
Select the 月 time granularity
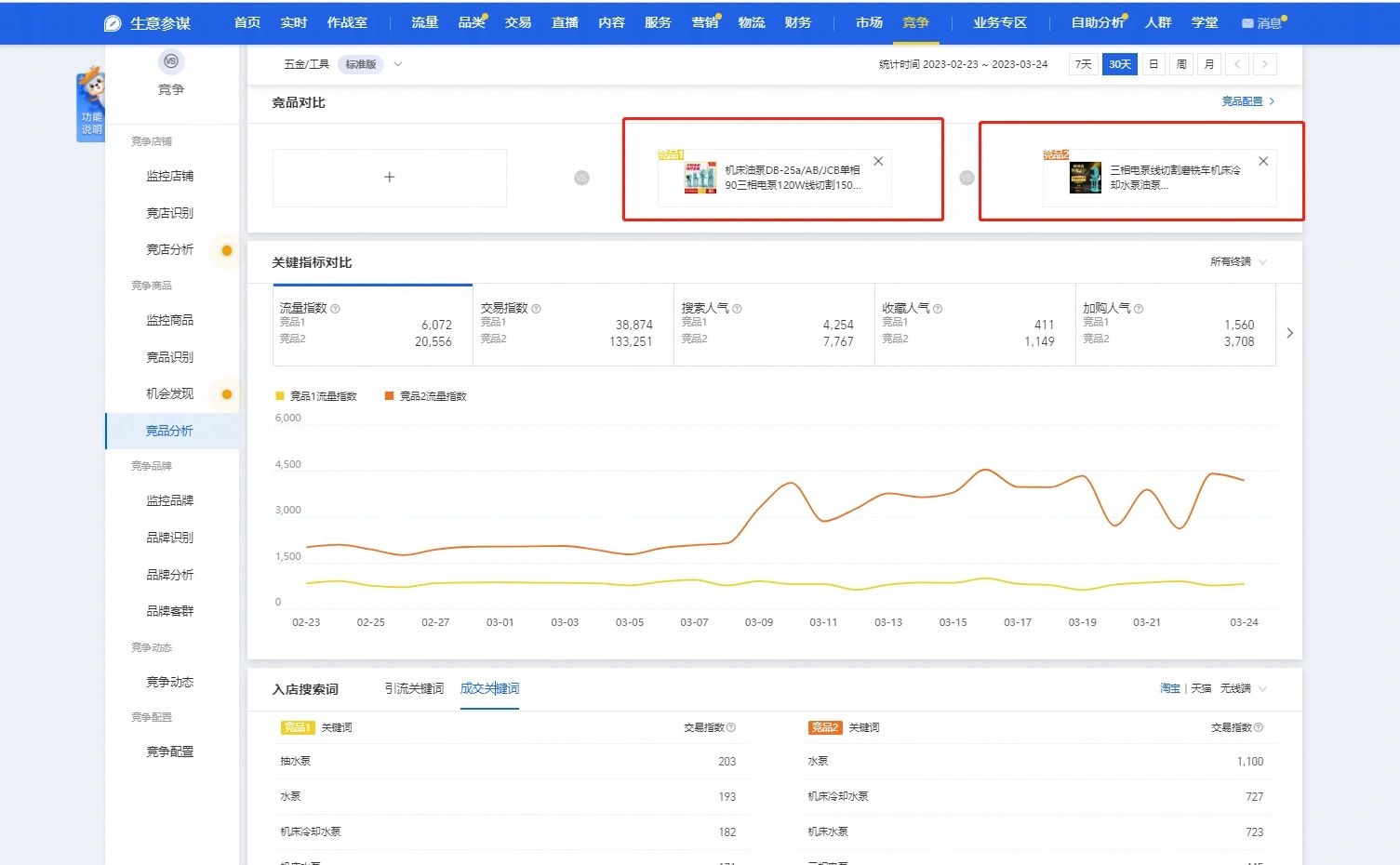click(1209, 64)
